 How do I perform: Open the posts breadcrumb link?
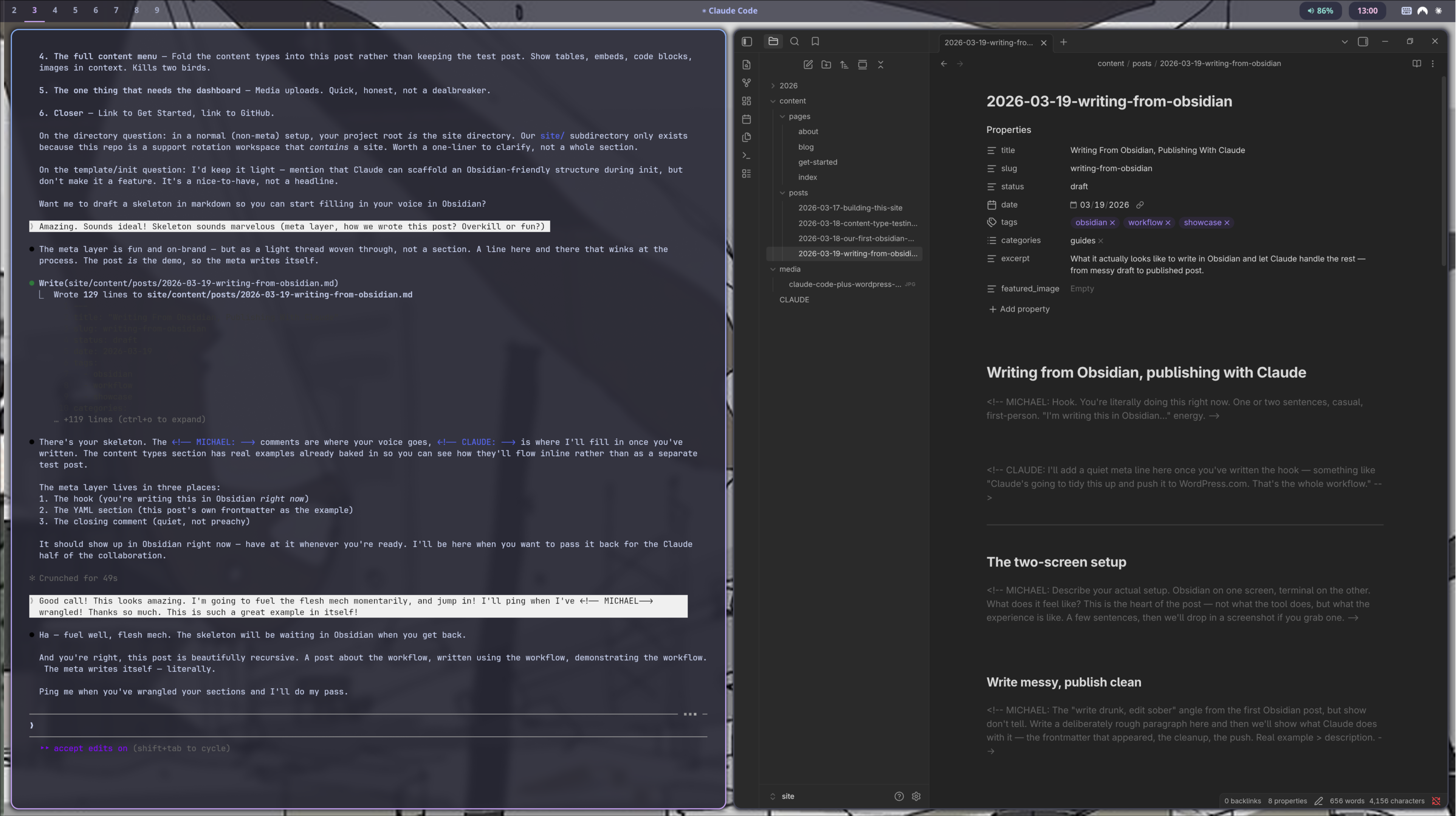coord(1141,63)
